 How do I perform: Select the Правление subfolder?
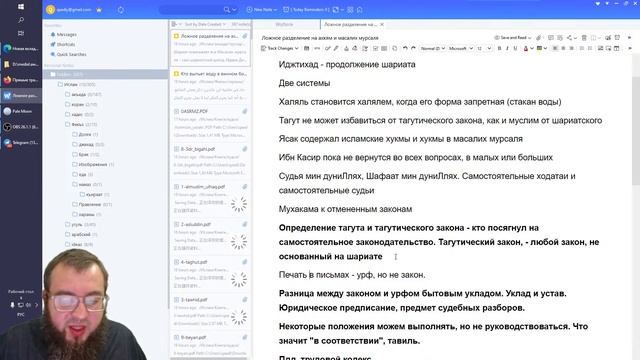(x=90, y=204)
